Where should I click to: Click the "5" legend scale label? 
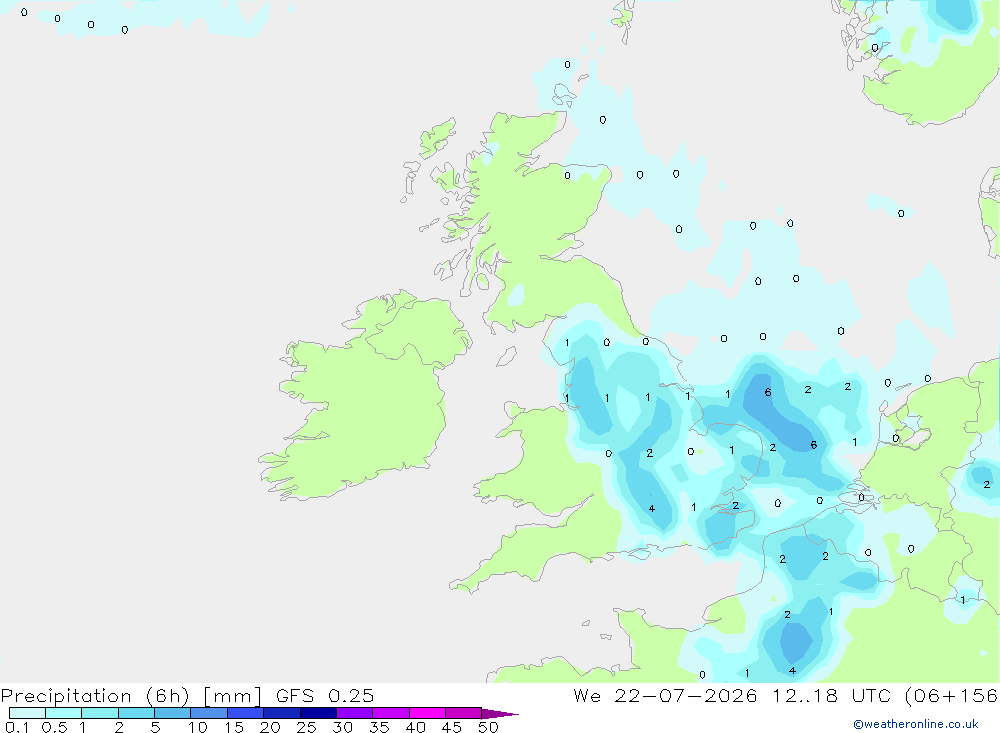(155, 727)
